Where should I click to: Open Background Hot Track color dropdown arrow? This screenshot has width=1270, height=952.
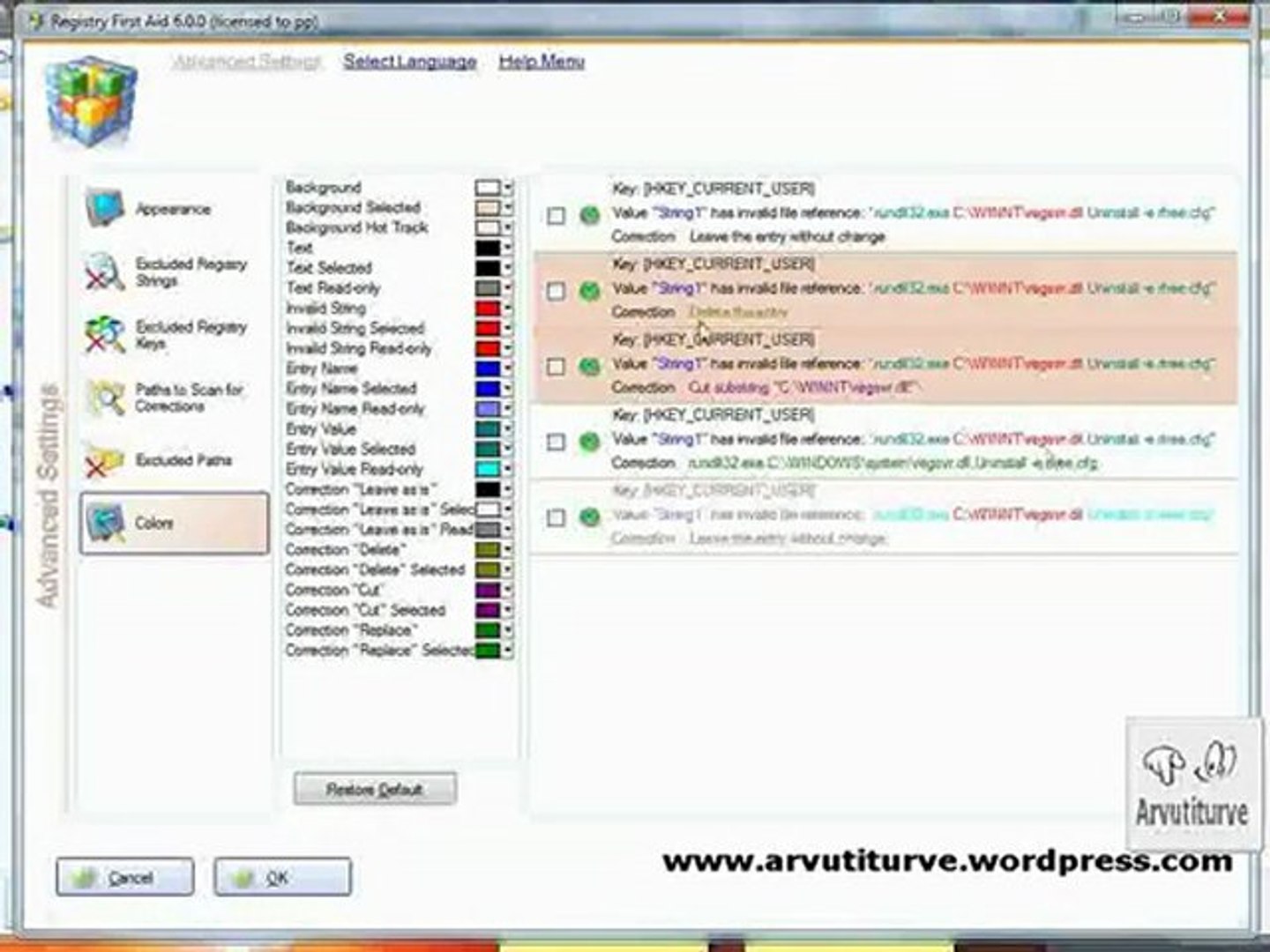coord(507,227)
